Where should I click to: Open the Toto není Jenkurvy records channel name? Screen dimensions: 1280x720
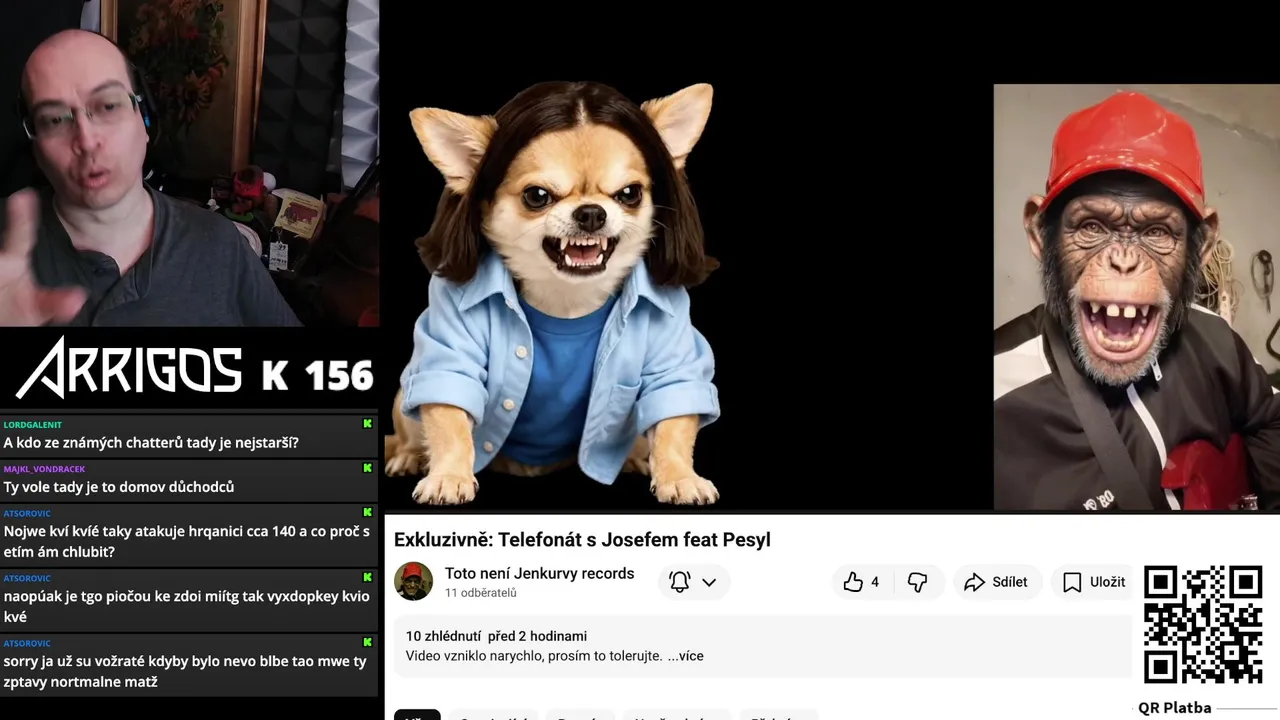point(540,573)
